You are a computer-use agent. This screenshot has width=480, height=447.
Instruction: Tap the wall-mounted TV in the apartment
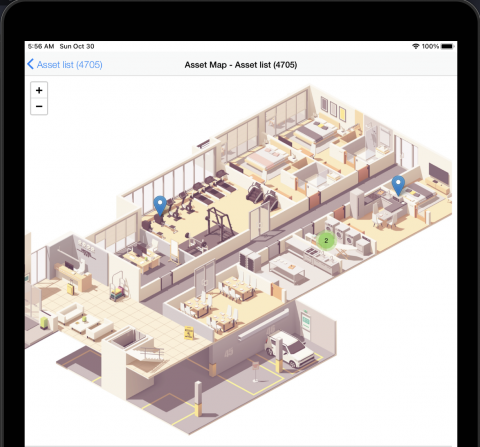coord(439,175)
